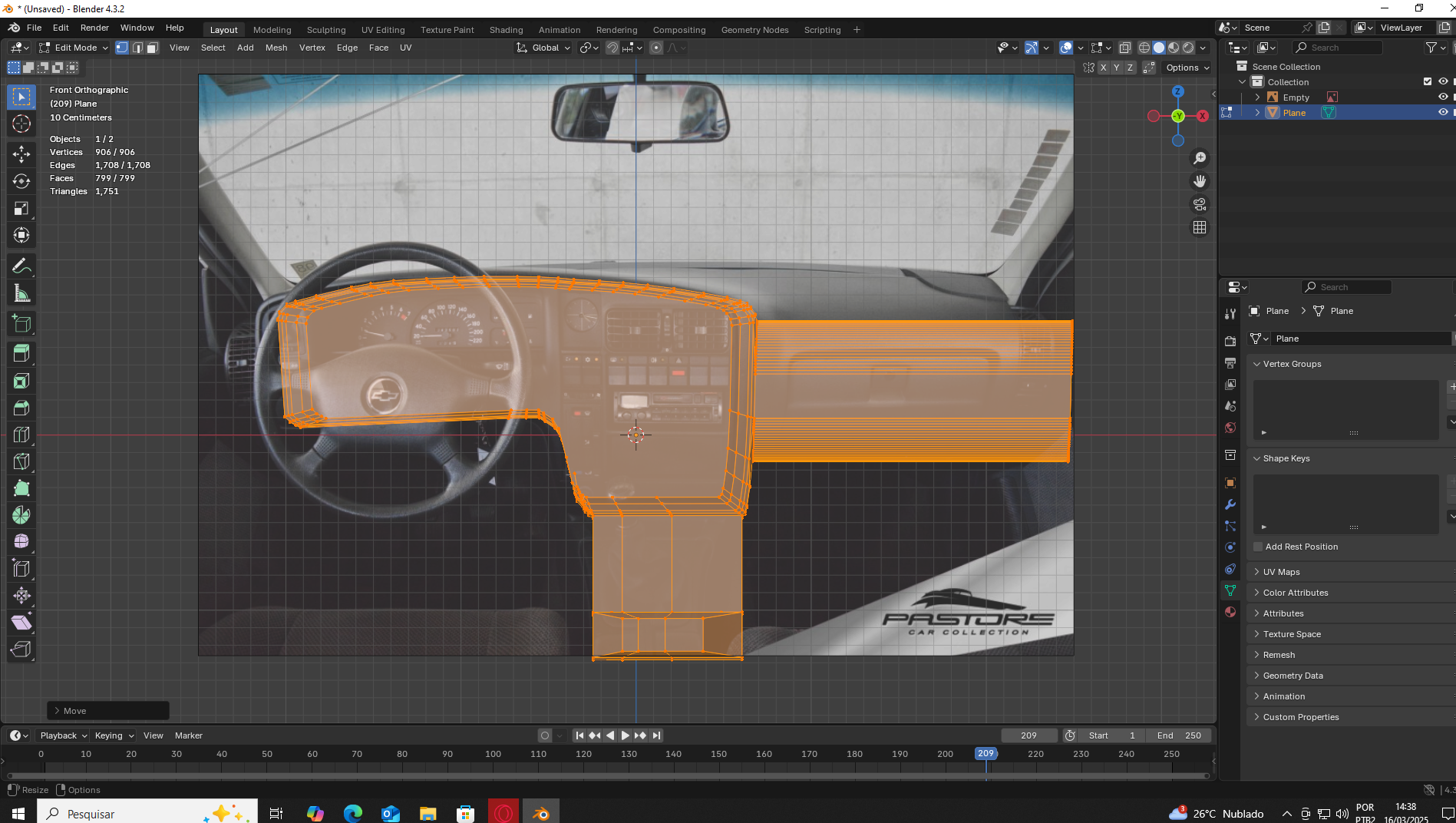The image size is (1456, 823).
Task: Toggle camera view icon in viewport
Action: 1199,204
